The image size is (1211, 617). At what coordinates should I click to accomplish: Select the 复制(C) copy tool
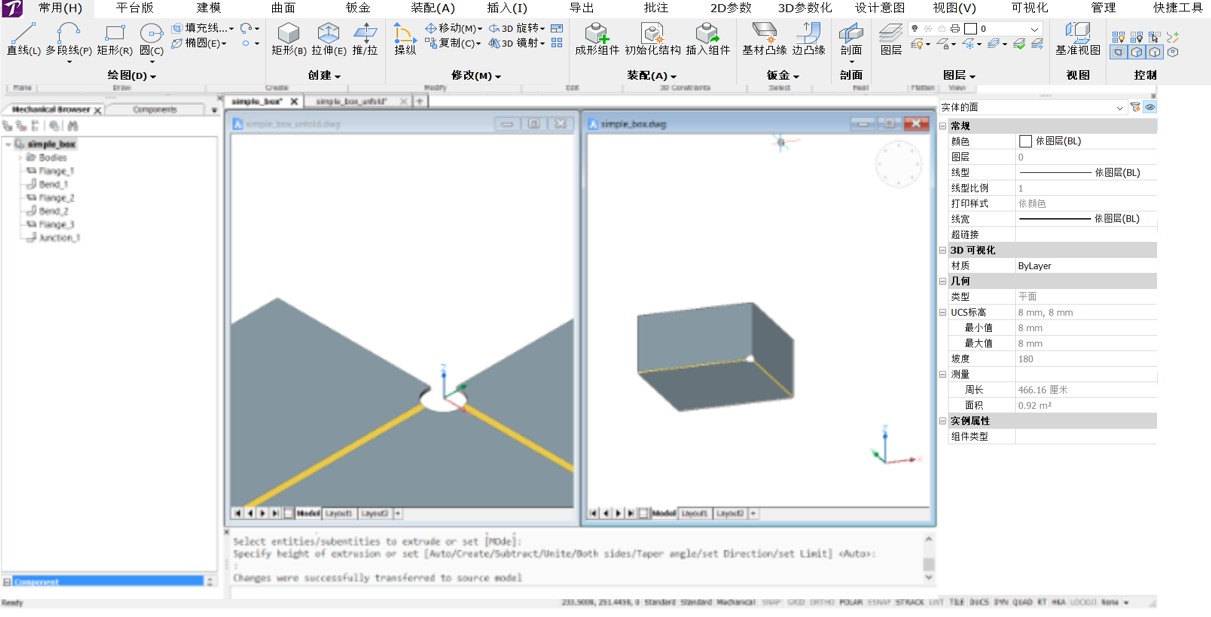pyautogui.click(x=453, y=43)
